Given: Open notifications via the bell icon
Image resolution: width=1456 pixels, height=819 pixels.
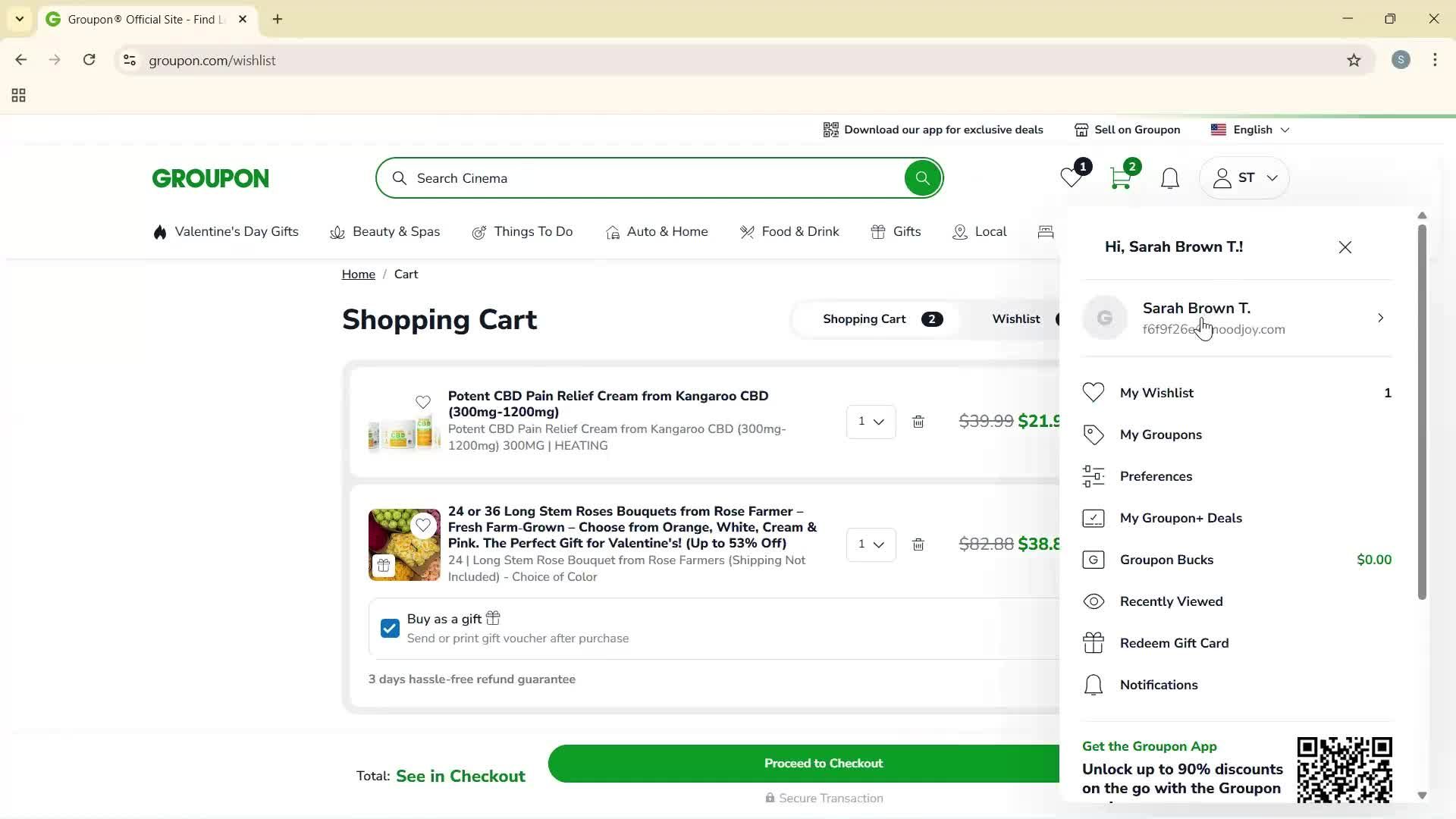Looking at the screenshot, I should (x=1169, y=177).
